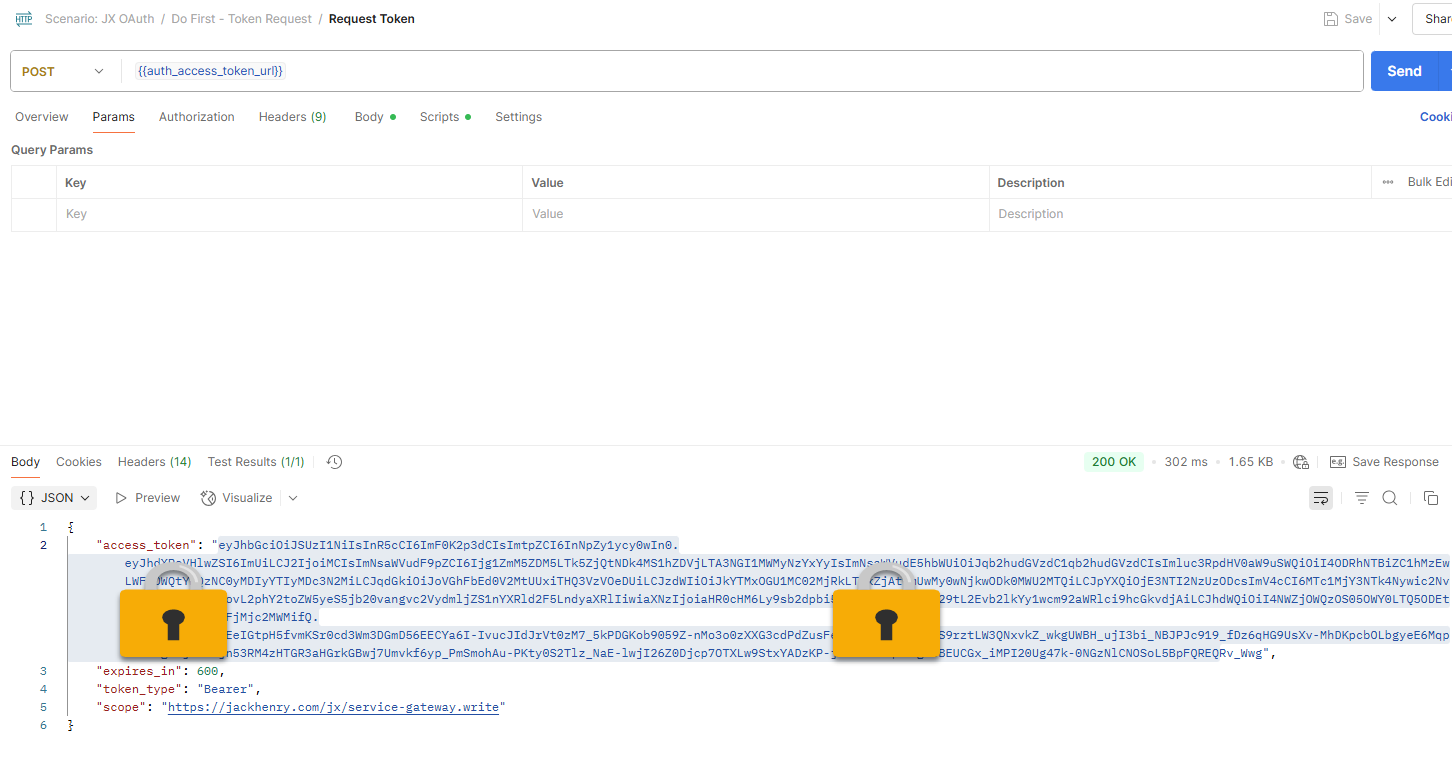This screenshot has height=759, width=1452.
Task: Switch to the Authorization tab
Action: click(196, 117)
